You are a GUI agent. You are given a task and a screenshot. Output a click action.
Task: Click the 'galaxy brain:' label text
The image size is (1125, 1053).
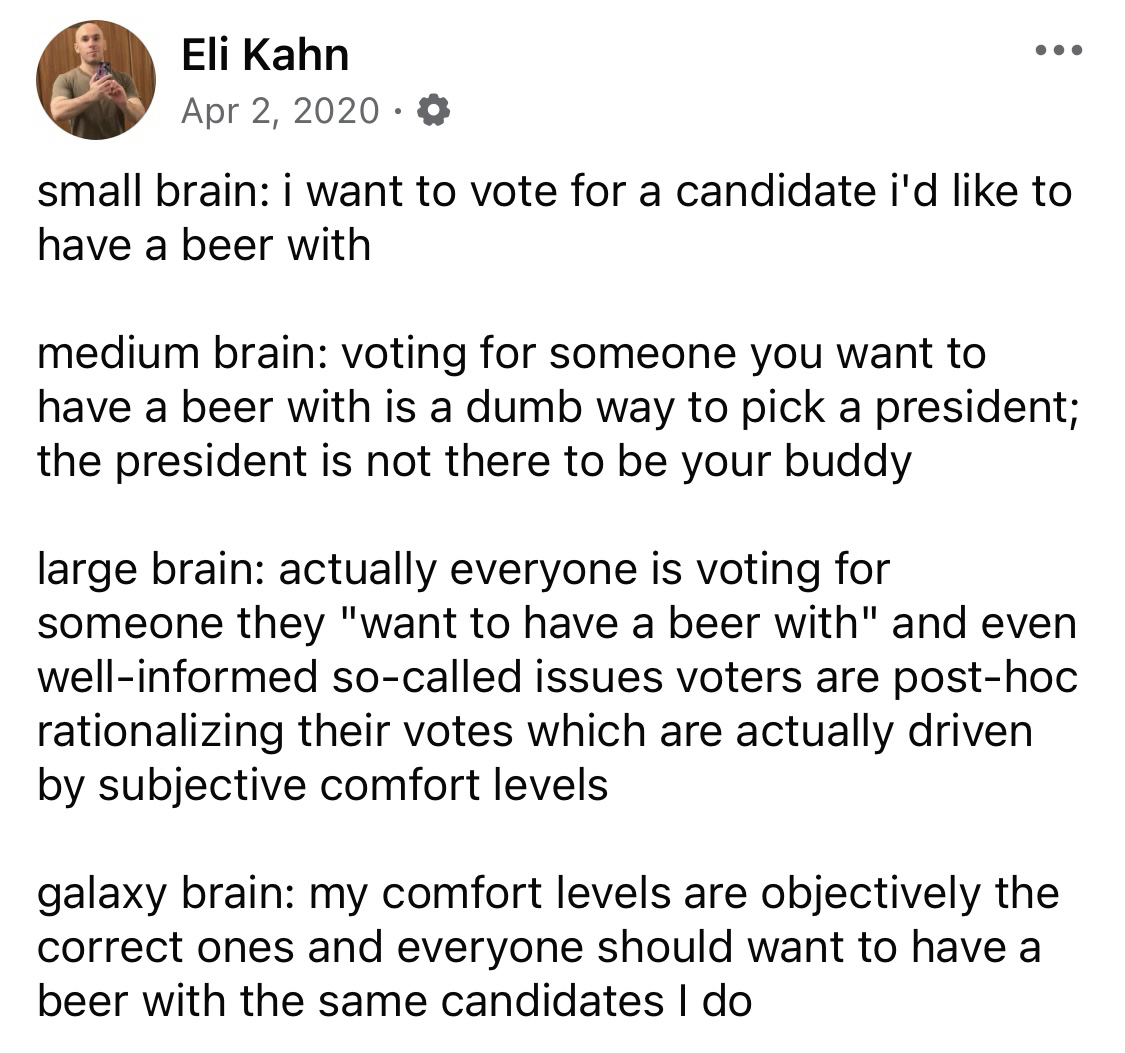click(x=163, y=894)
